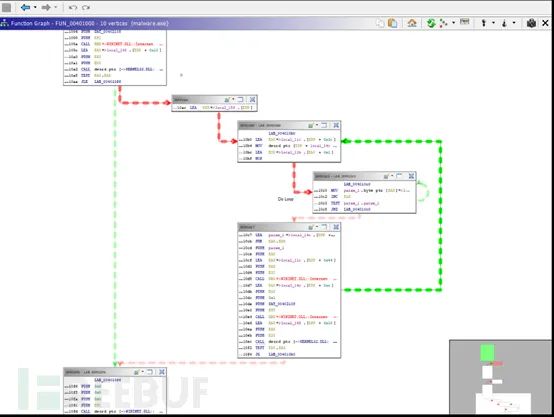Go forward to next location arrow

coord(46,7)
